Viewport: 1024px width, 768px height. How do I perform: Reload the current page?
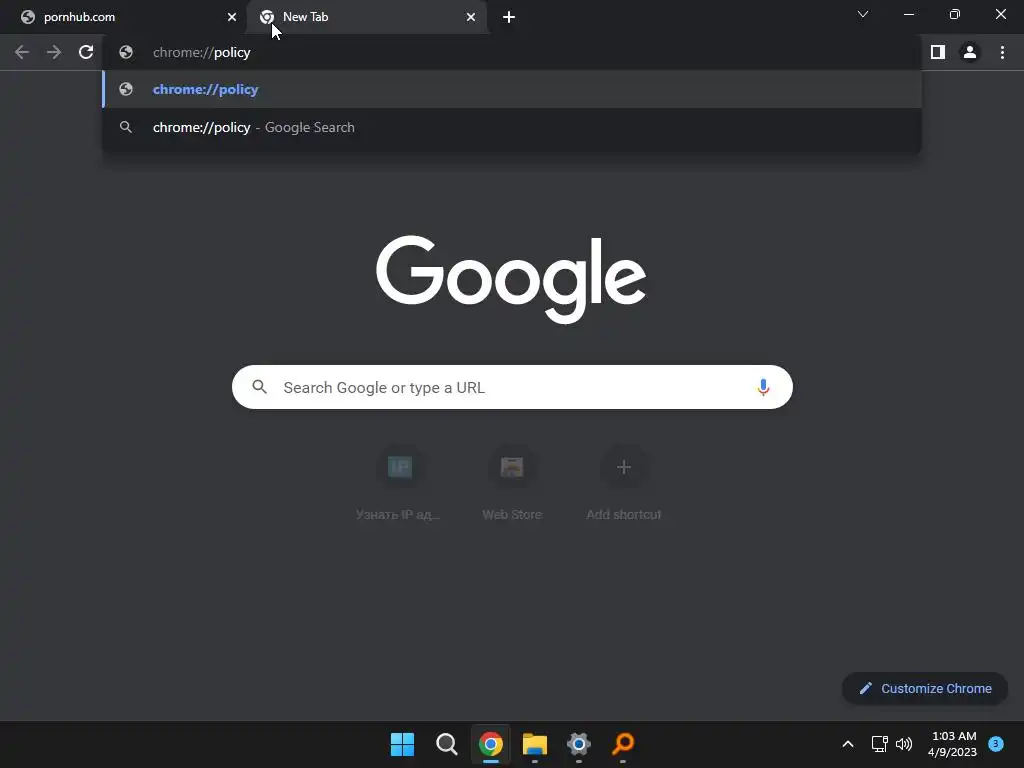point(86,52)
